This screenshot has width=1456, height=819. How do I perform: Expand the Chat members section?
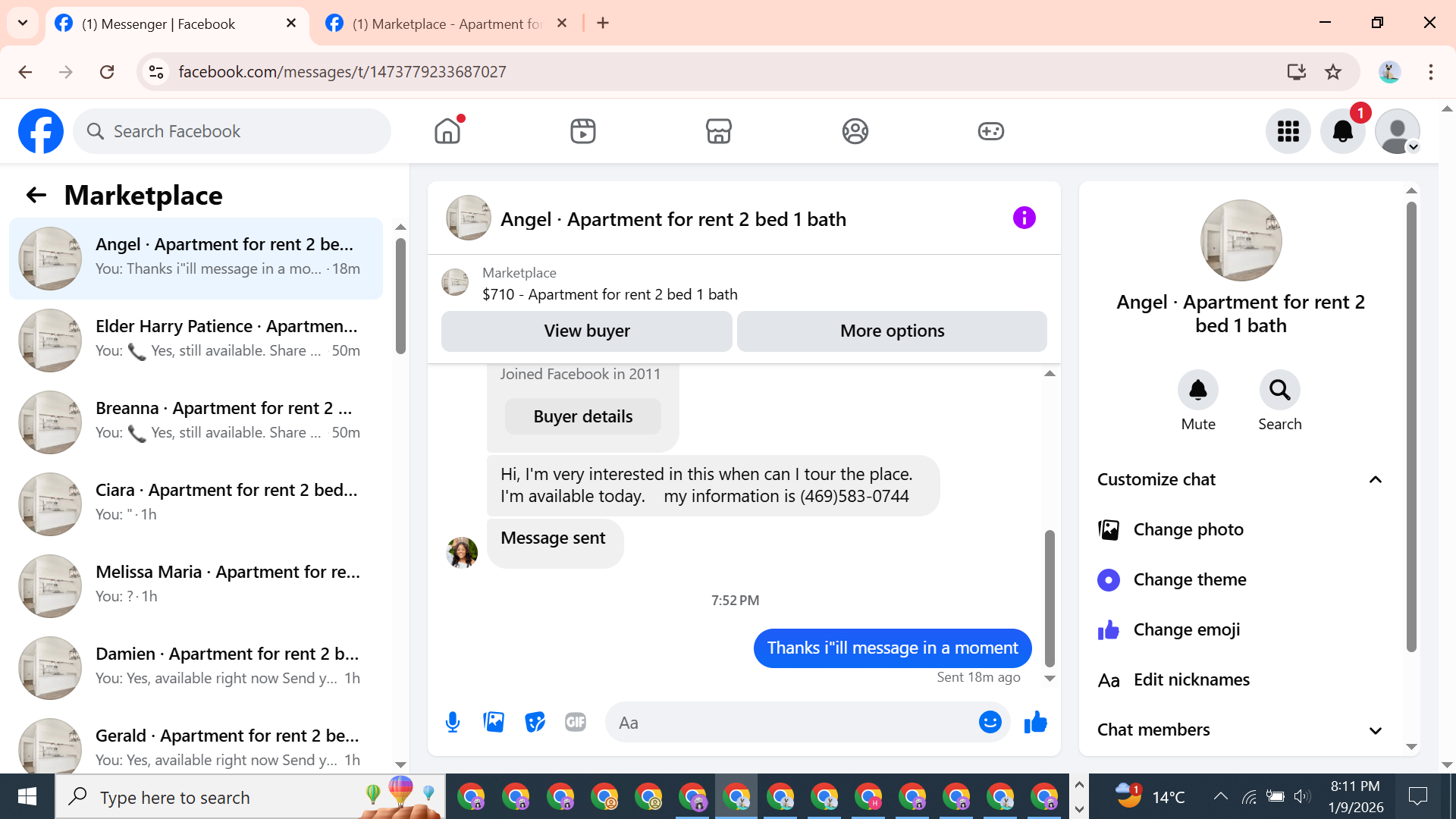1375,730
